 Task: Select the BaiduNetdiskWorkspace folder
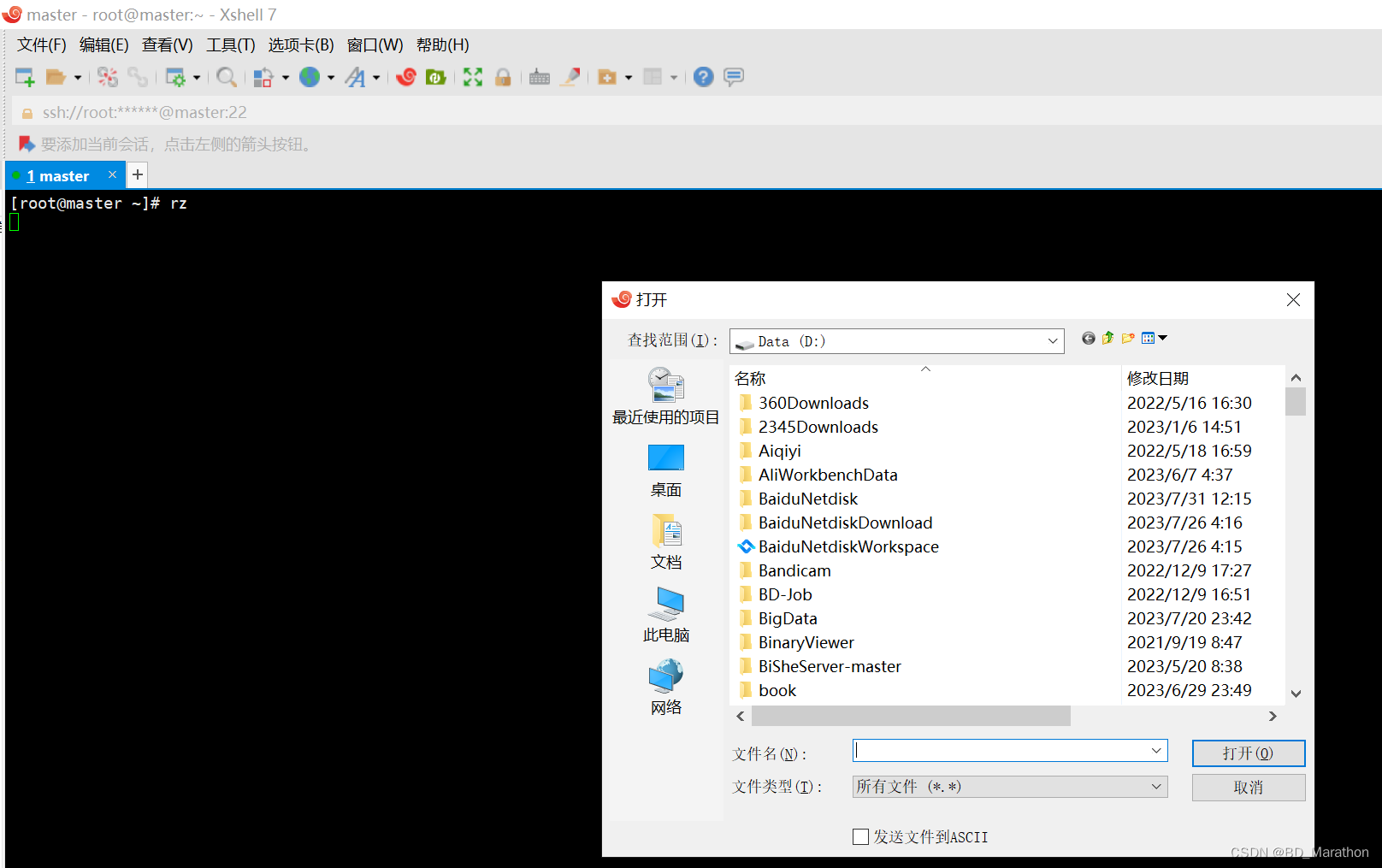click(x=838, y=546)
